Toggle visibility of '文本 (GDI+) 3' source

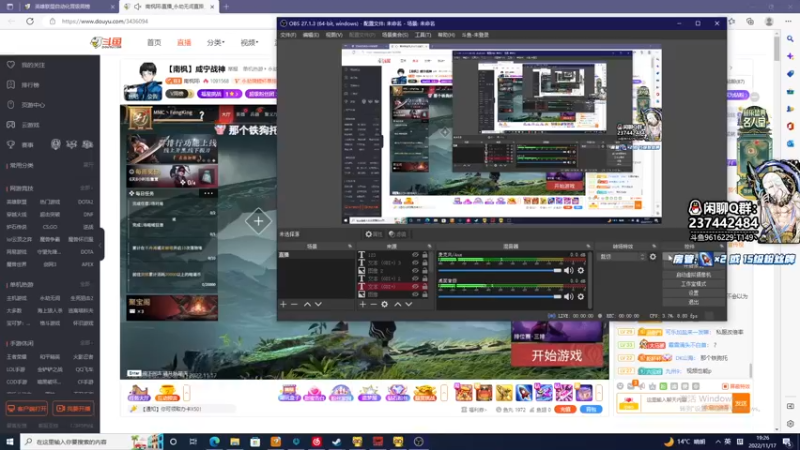pos(415,263)
